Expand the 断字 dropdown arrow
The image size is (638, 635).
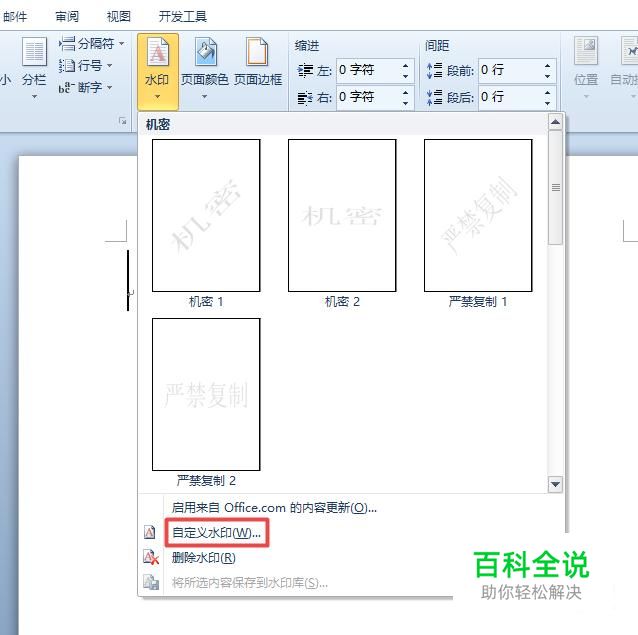point(109,87)
